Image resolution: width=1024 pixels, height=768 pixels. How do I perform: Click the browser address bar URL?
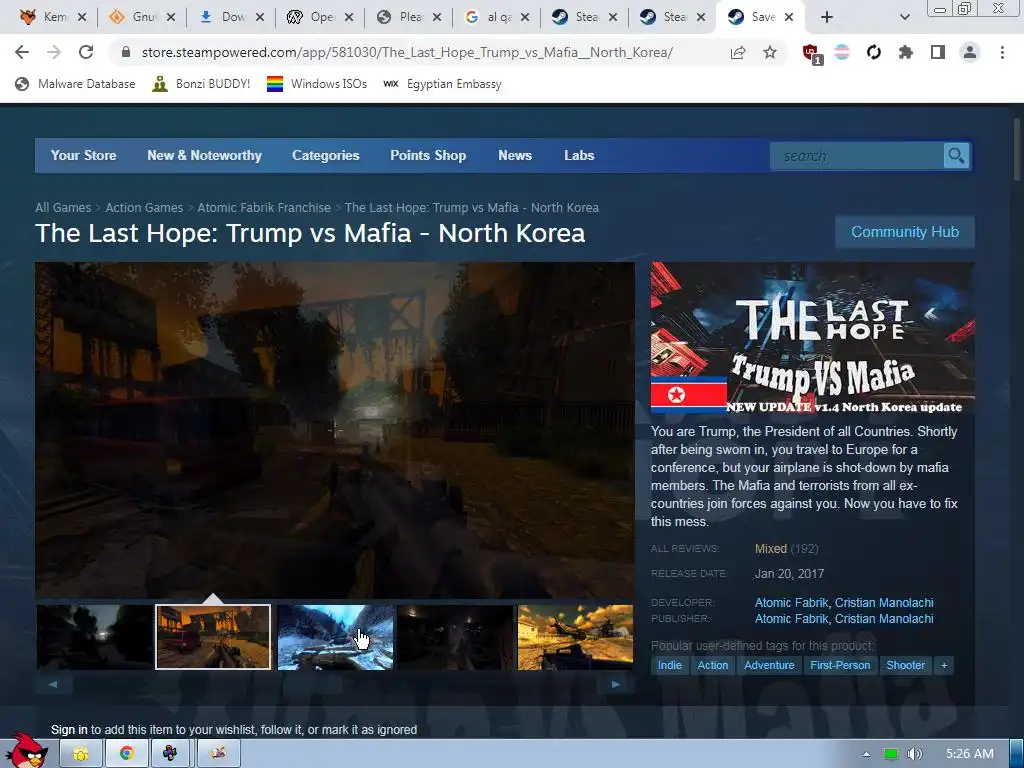tap(407, 52)
